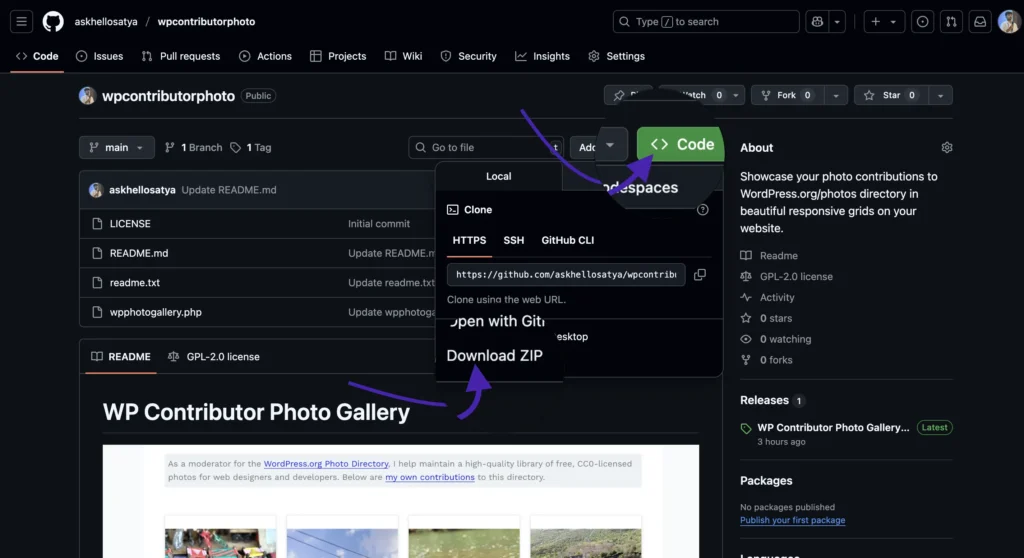Viewport: 1024px width, 558px height.
Task: Open the hamburger navigation menu
Action: pos(22,21)
